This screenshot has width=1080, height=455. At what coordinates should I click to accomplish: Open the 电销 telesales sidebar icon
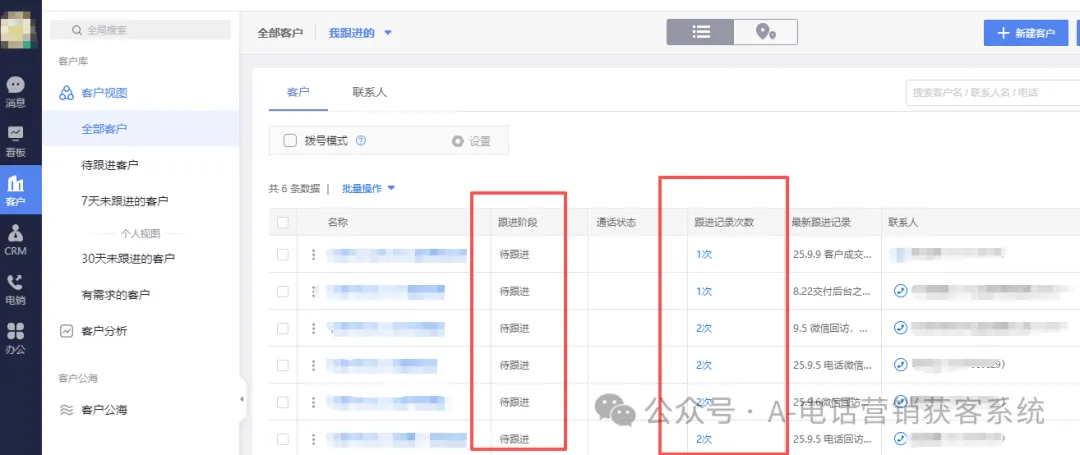pyautogui.click(x=15, y=290)
